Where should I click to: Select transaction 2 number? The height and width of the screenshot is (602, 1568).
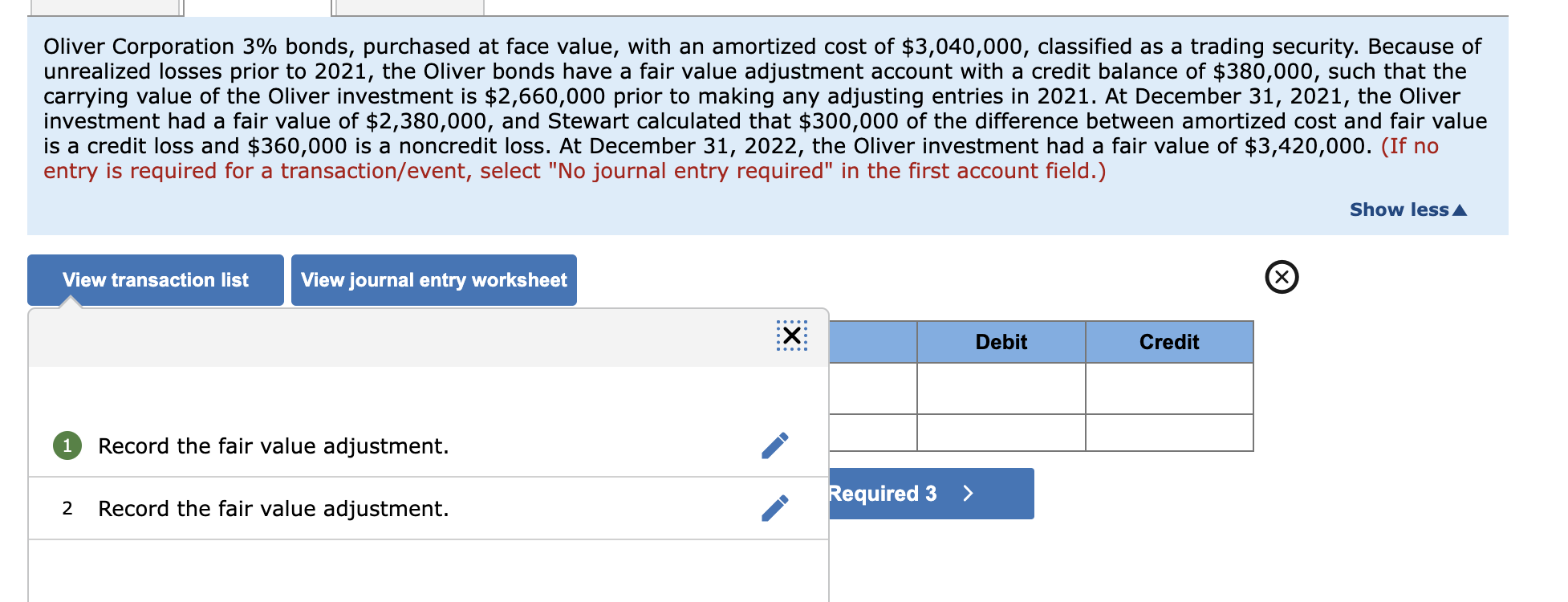pos(67,508)
